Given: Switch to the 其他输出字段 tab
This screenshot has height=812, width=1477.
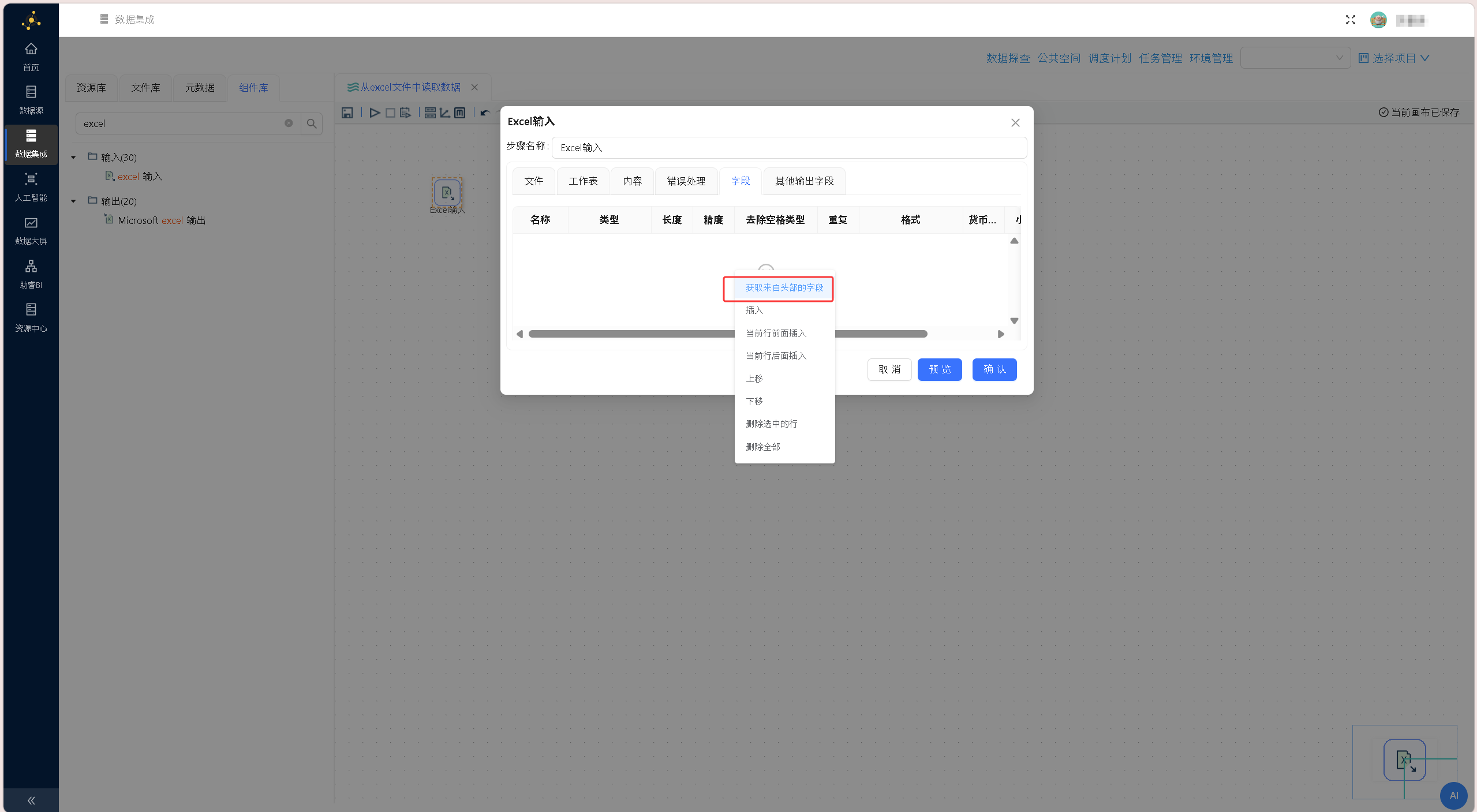Looking at the screenshot, I should pos(805,181).
